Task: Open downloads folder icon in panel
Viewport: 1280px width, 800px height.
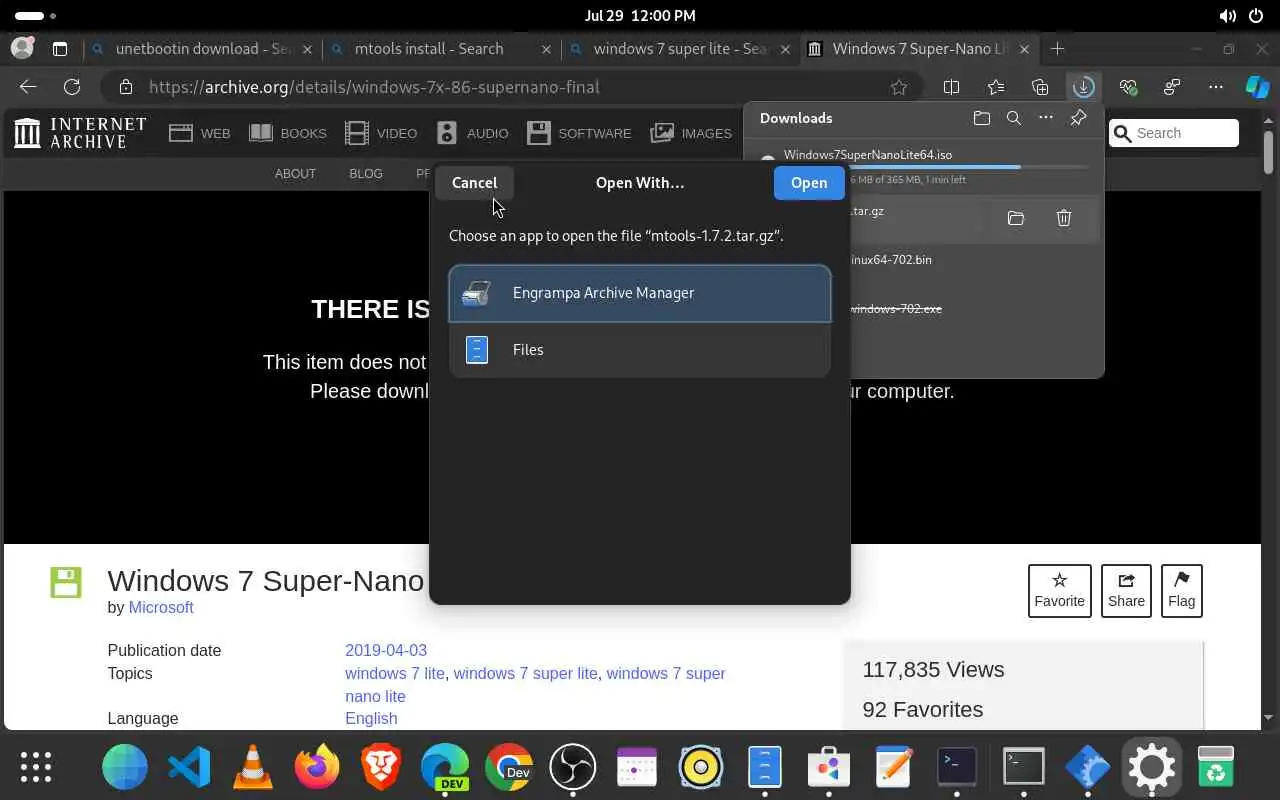Action: pos(981,118)
